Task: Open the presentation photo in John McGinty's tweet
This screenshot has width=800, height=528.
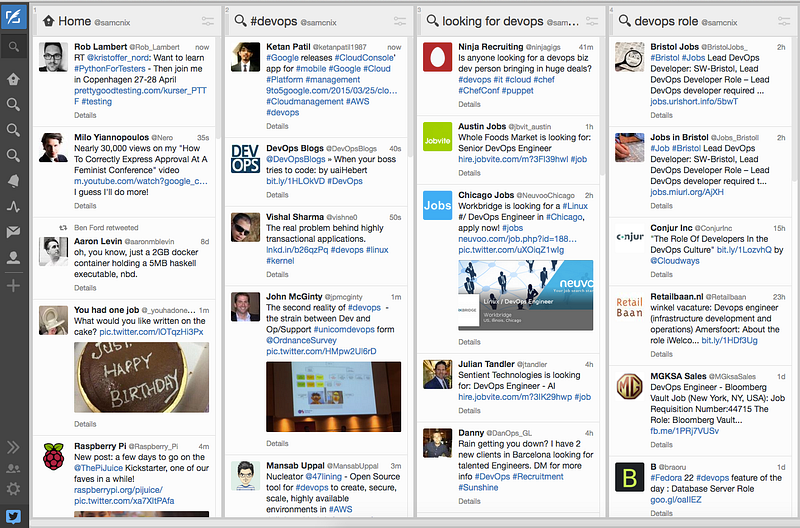Action: click(x=334, y=397)
